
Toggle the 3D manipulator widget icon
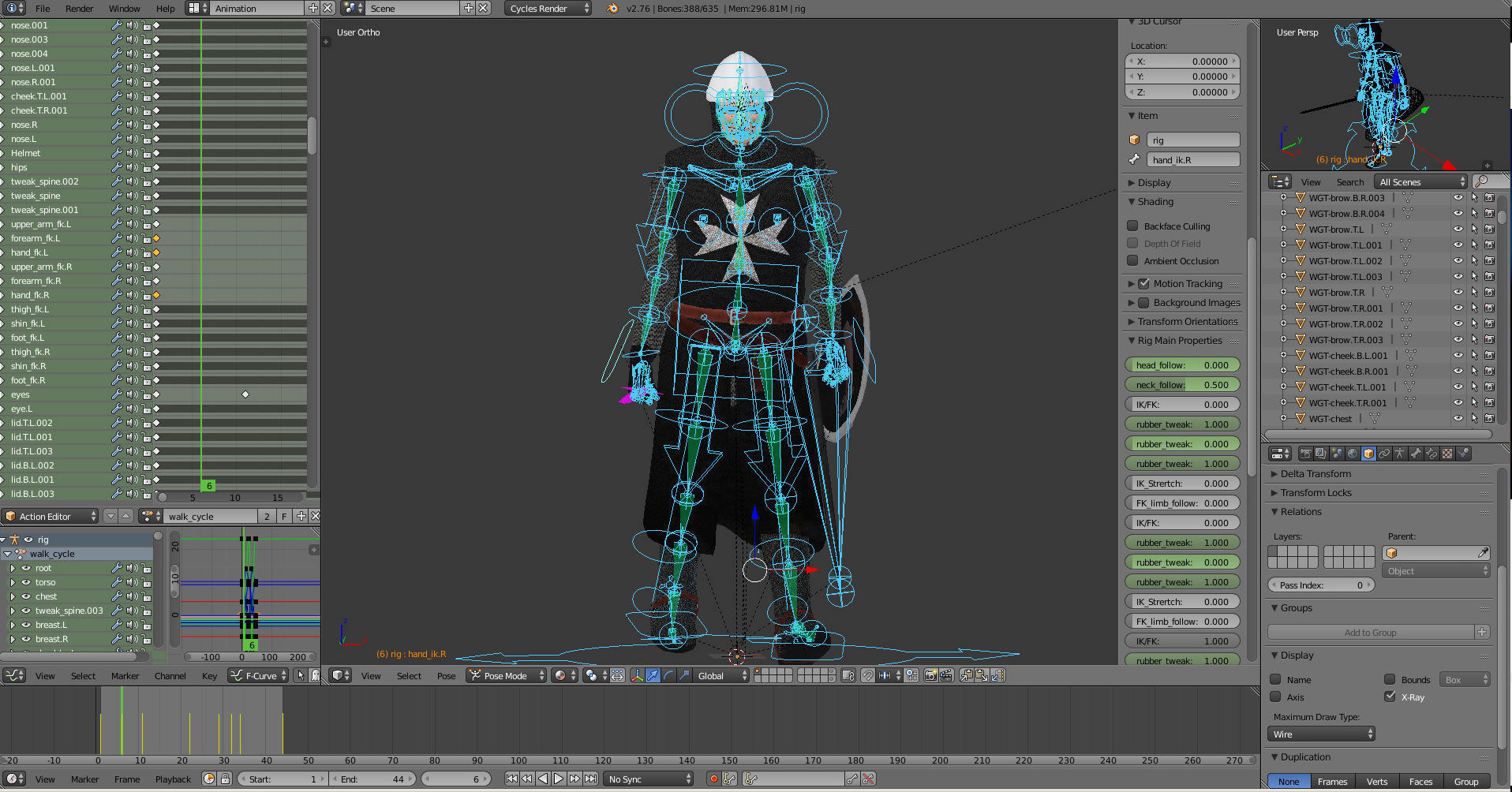(638, 676)
